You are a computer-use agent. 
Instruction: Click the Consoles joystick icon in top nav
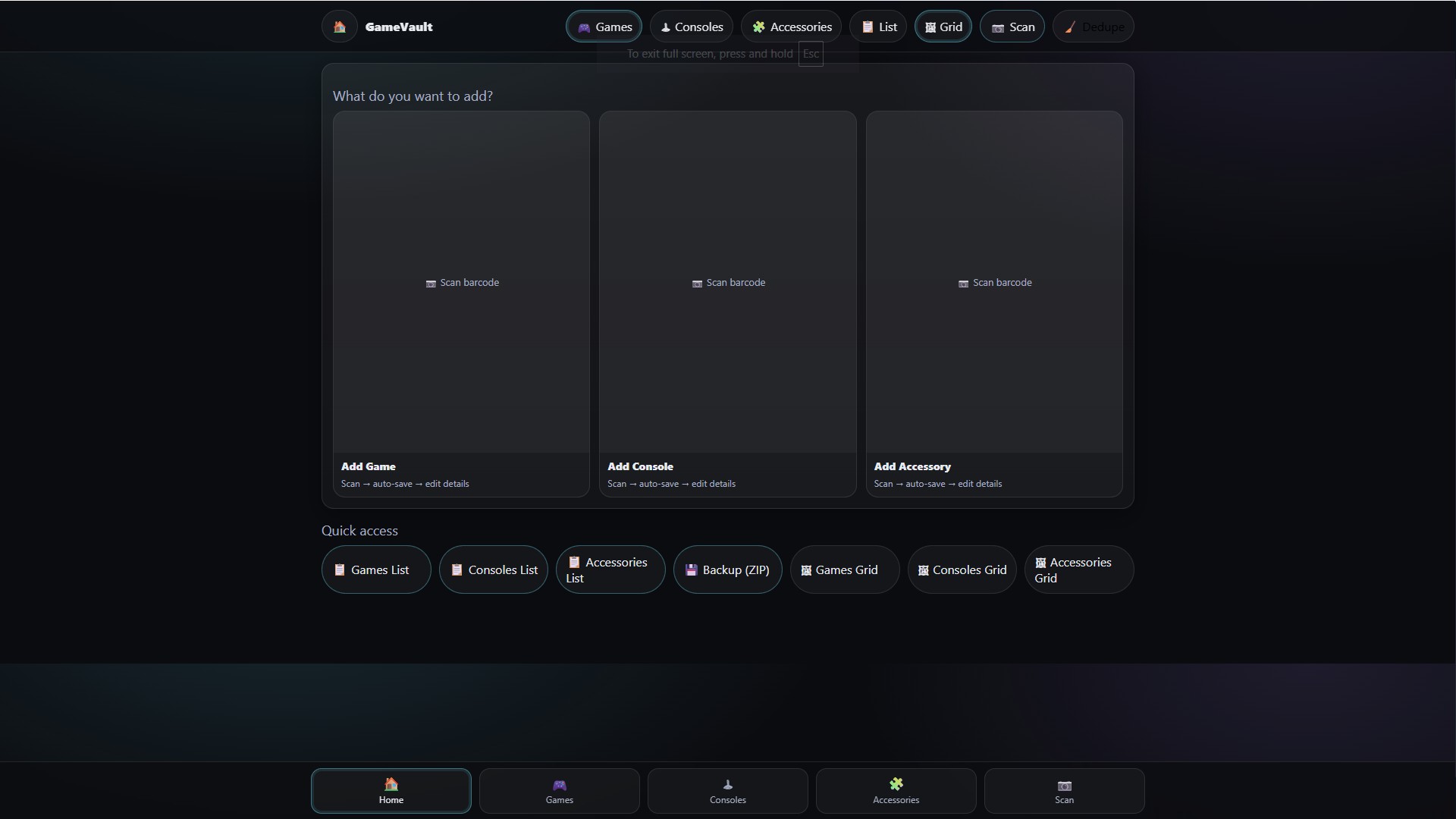click(x=665, y=27)
